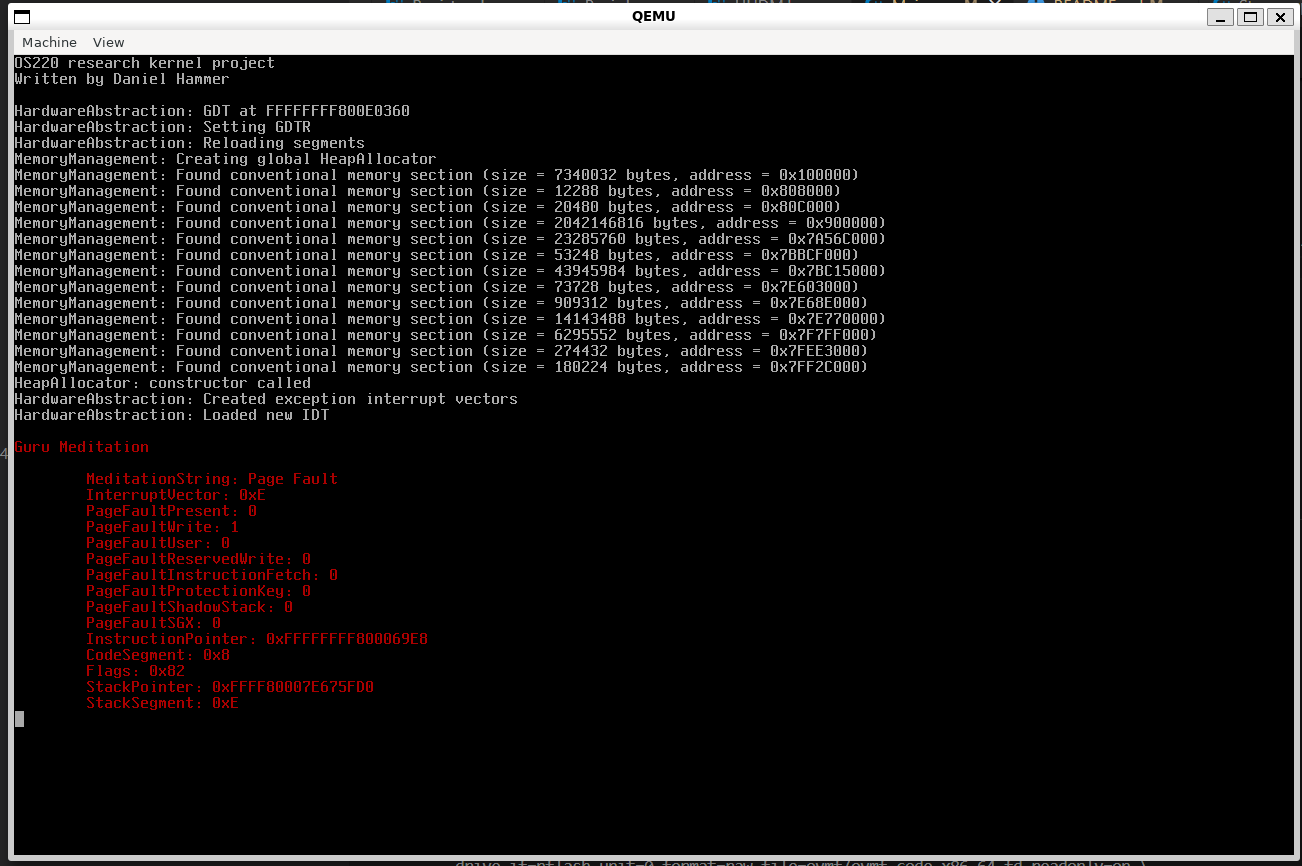1302x866 pixels.
Task: Maximize the QEMU window
Action: pos(1250,17)
